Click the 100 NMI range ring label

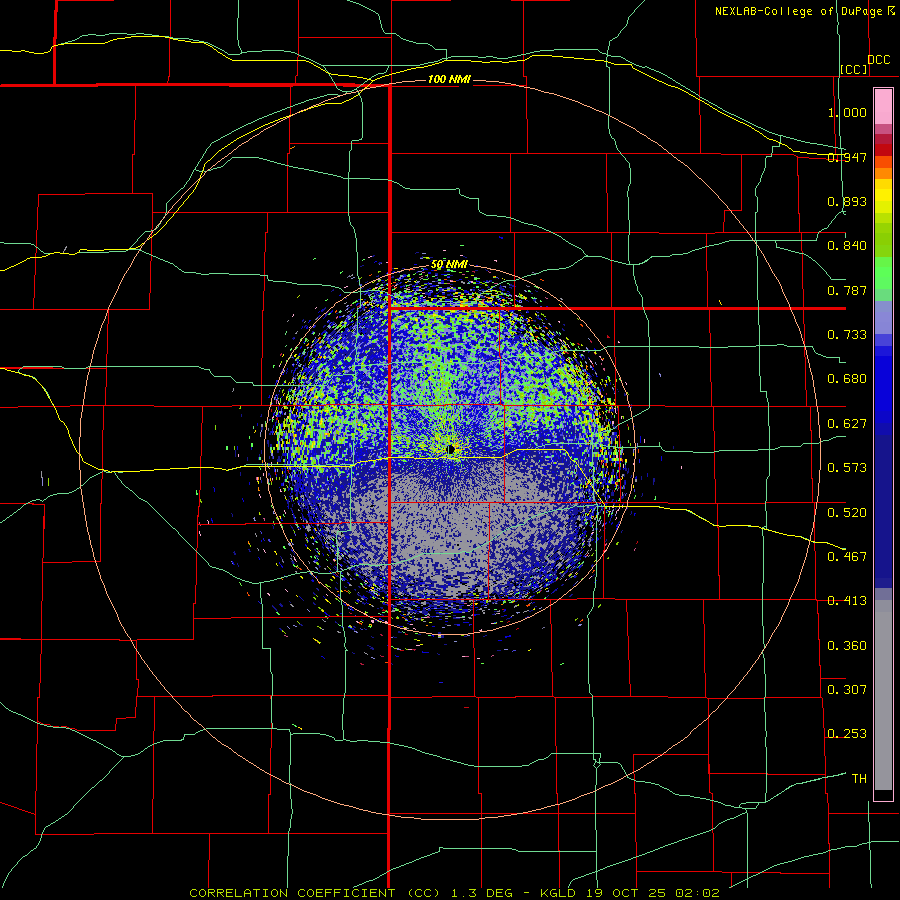pos(449,79)
